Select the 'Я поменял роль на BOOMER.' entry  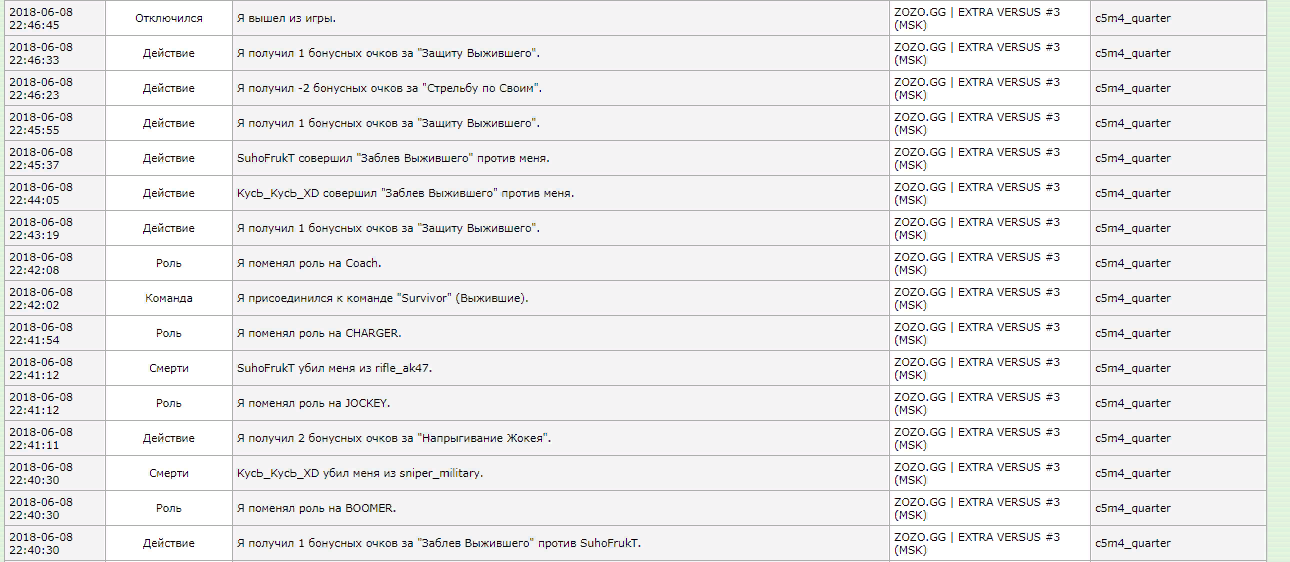pos(316,508)
